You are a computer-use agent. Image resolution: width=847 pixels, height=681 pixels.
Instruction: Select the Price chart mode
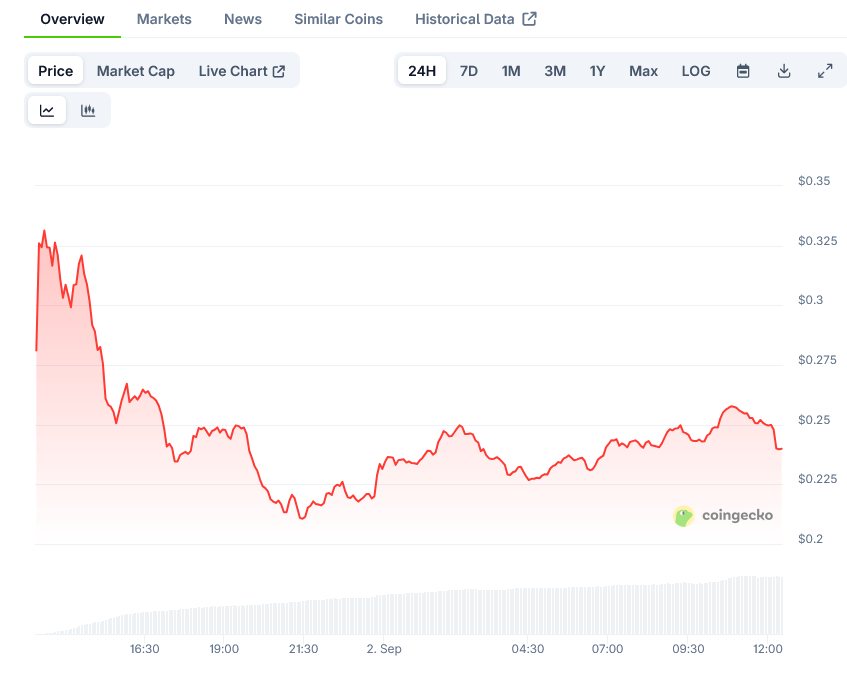(56, 71)
